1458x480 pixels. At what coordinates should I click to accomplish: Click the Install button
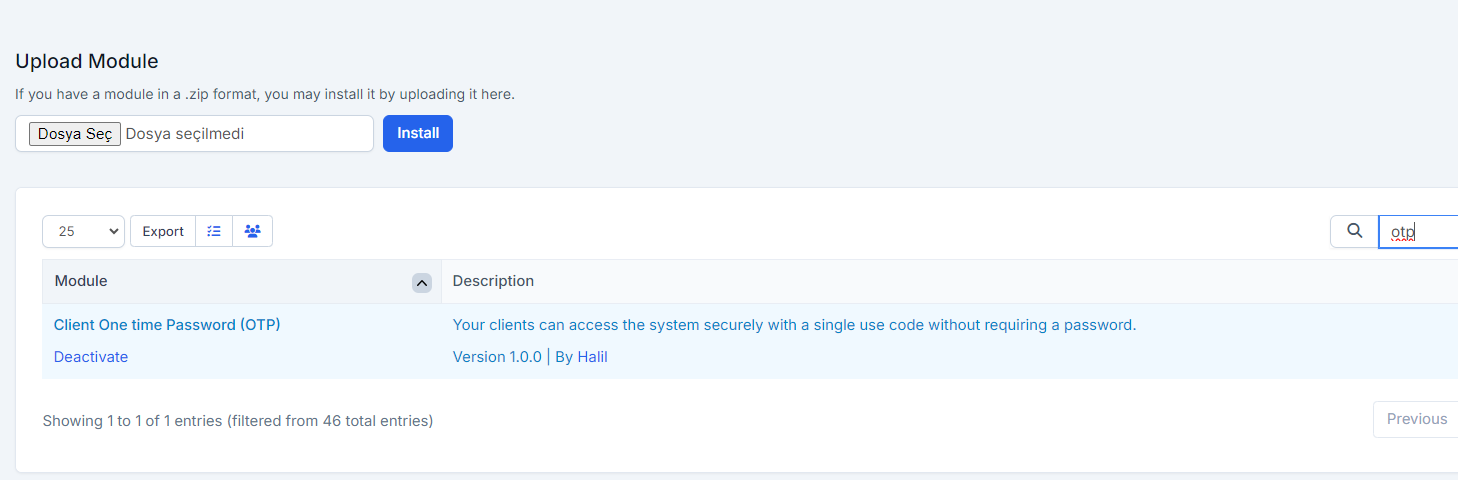tap(418, 133)
